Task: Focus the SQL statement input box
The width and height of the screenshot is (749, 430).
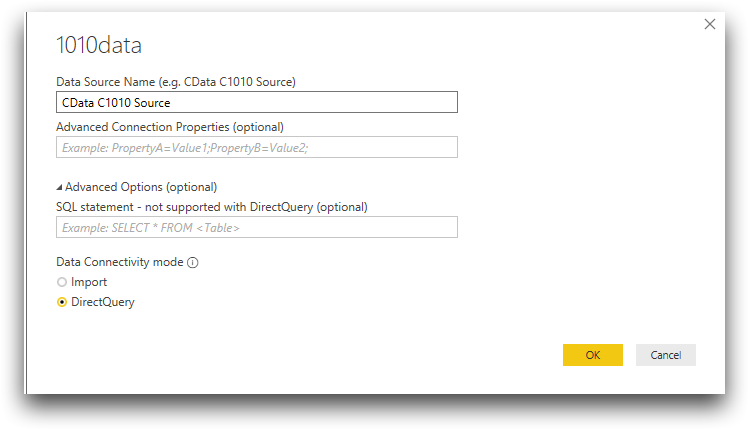Action: tap(257, 227)
